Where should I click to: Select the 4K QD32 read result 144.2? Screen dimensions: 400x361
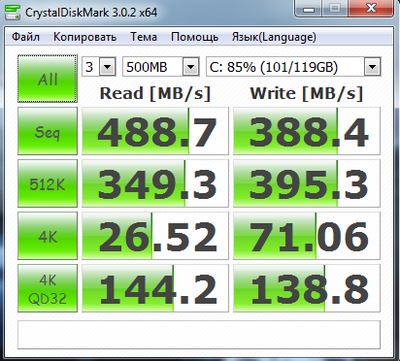(155, 288)
